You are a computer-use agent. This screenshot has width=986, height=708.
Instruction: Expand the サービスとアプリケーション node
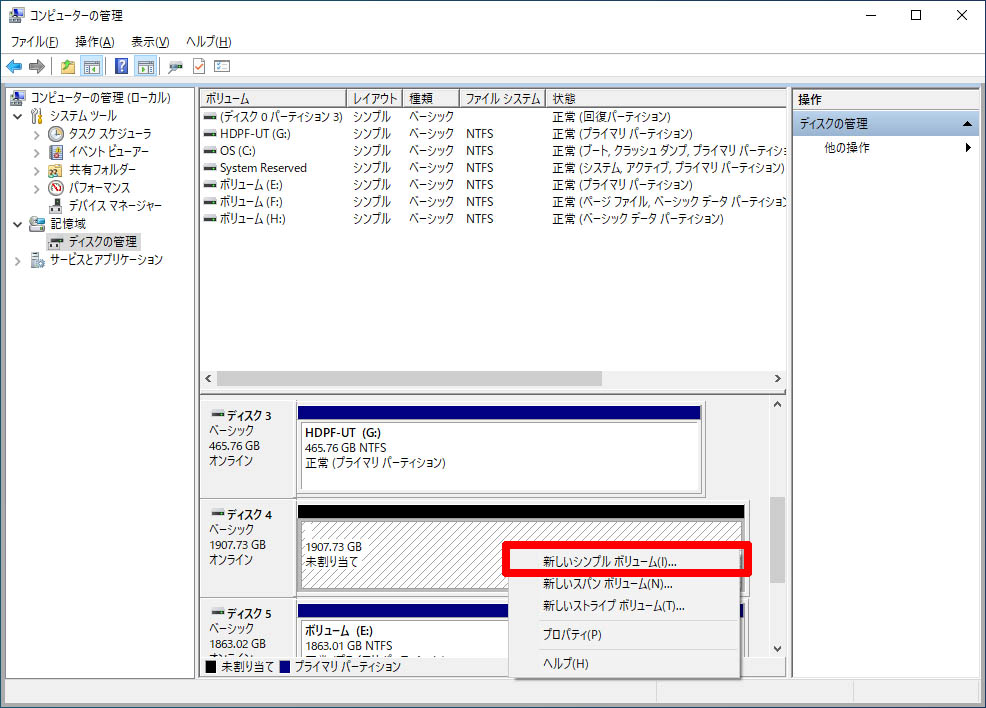click(18, 260)
